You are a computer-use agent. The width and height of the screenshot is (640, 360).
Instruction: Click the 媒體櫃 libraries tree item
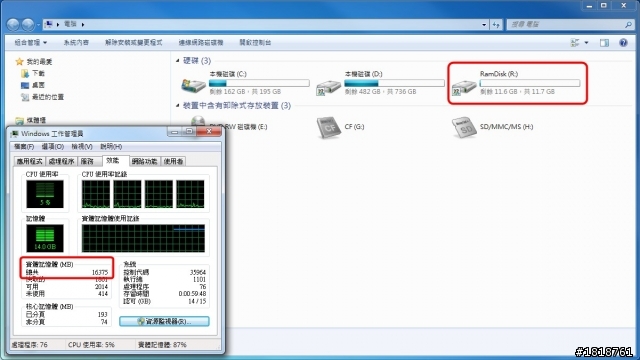[x=36, y=120]
